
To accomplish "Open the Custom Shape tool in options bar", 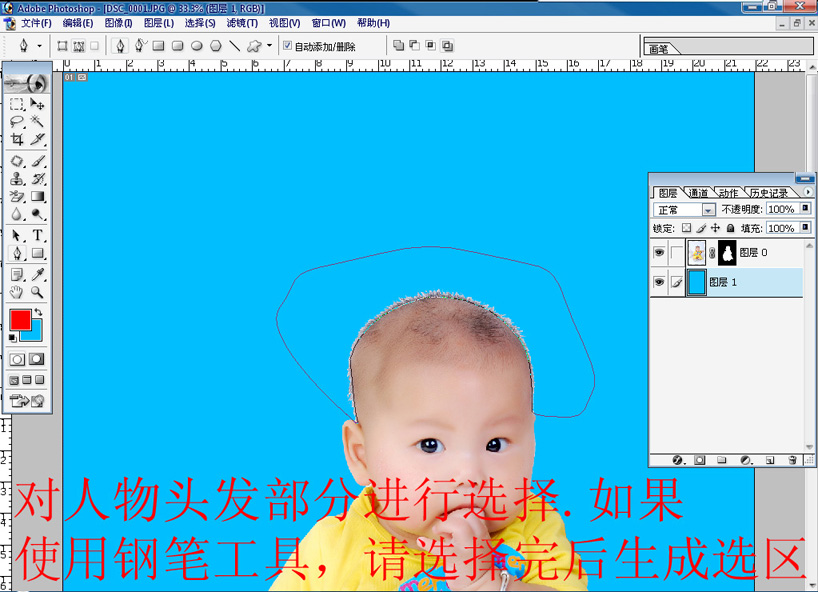I will click(x=256, y=45).
